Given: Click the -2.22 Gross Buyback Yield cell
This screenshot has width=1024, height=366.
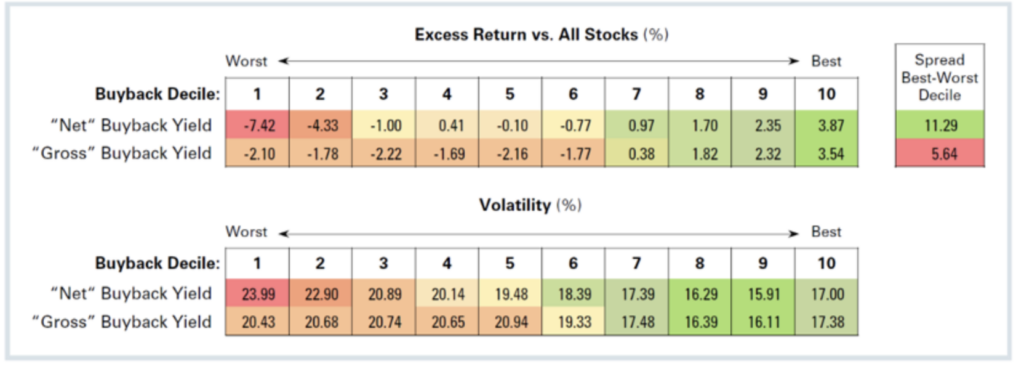Looking at the screenshot, I should [x=384, y=153].
